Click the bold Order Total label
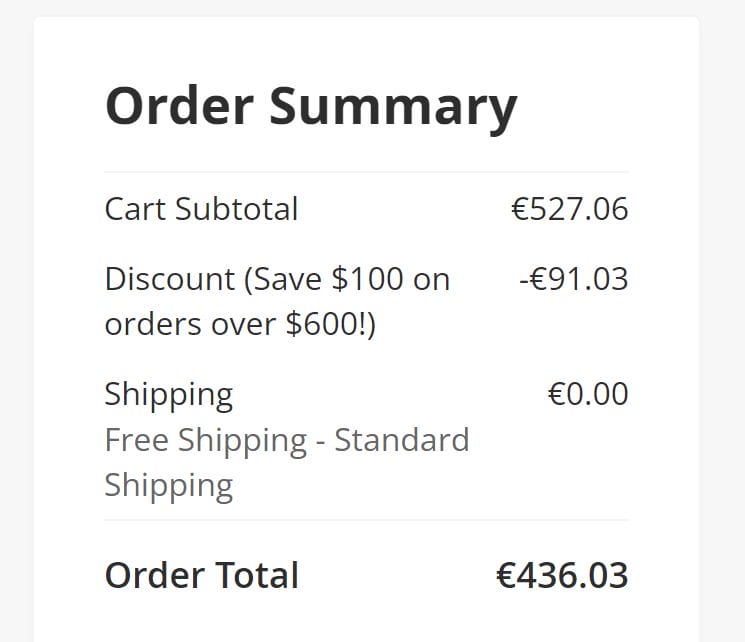Viewport: 745px width, 642px height. [201, 575]
